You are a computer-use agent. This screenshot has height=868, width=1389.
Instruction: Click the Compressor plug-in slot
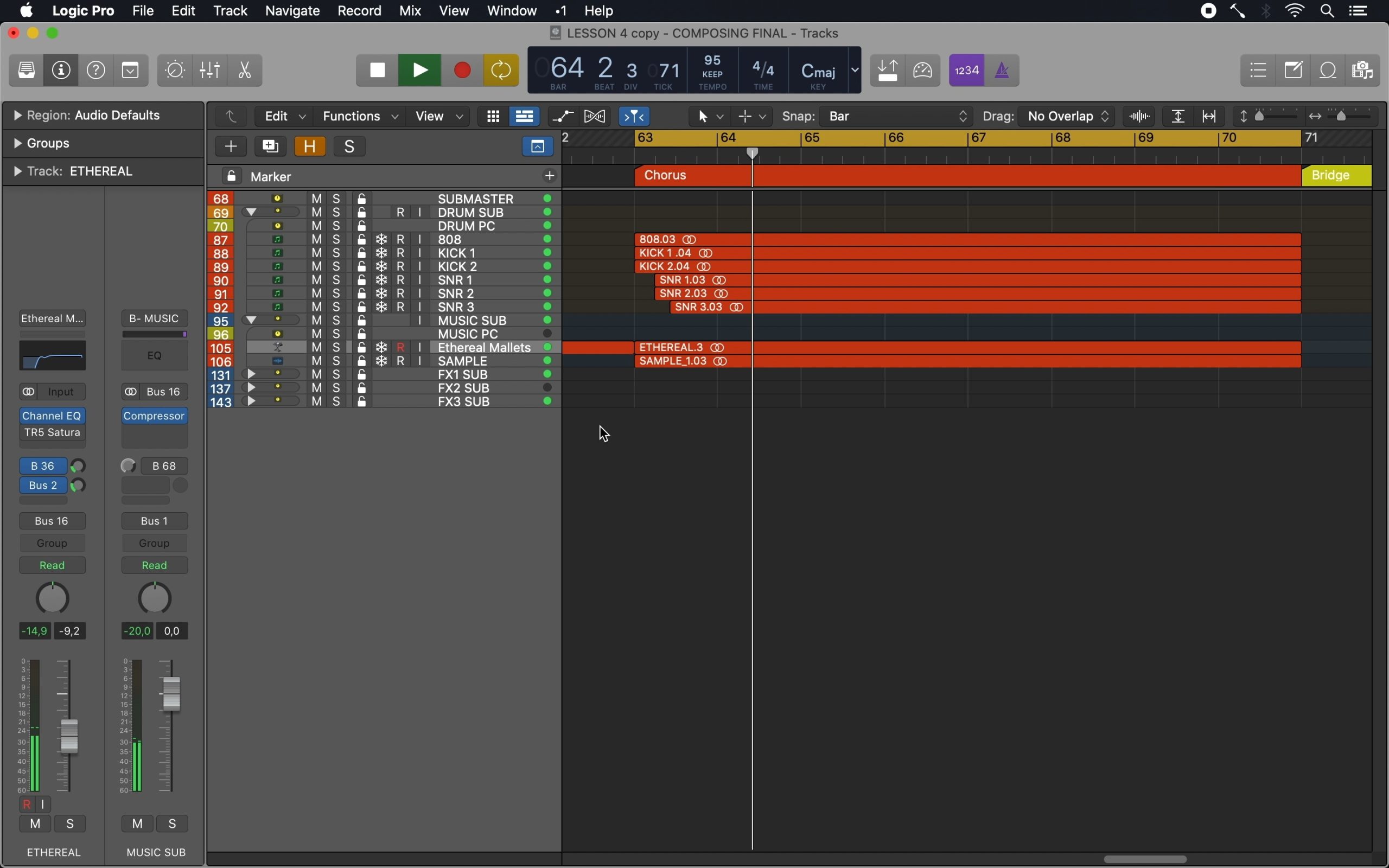pyautogui.click(x=155, y=416)
